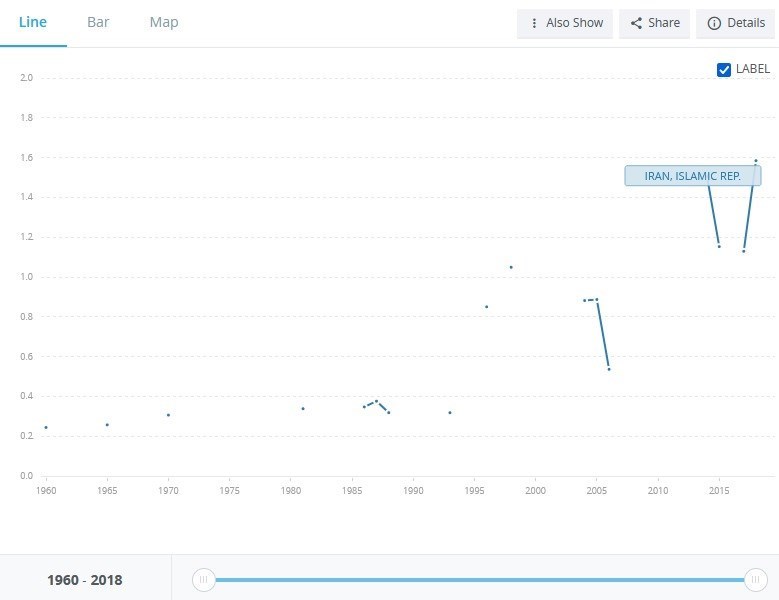
Task: Click the 1965 data point
Action: coord(107,425)
